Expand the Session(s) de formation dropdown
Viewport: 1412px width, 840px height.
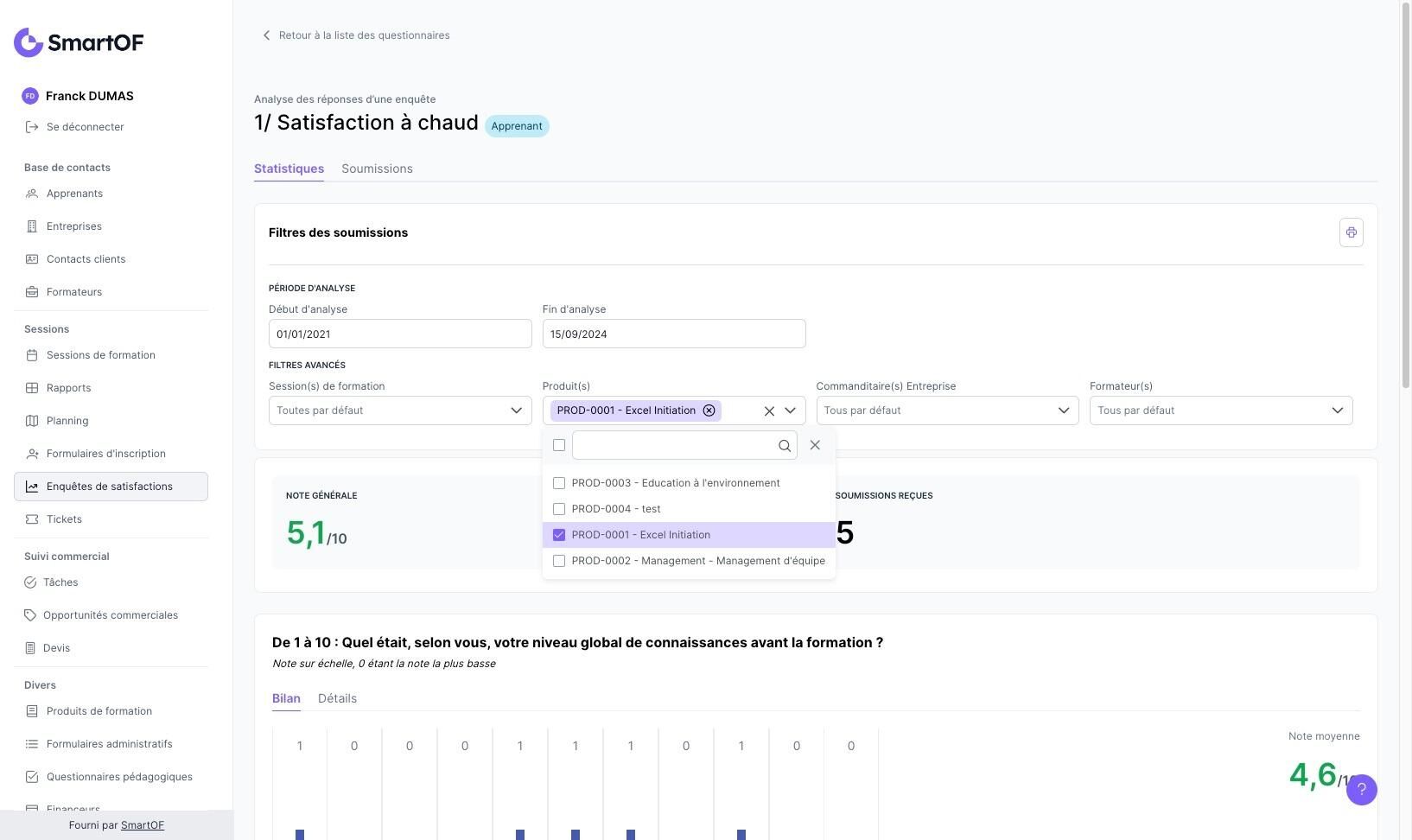399,410
